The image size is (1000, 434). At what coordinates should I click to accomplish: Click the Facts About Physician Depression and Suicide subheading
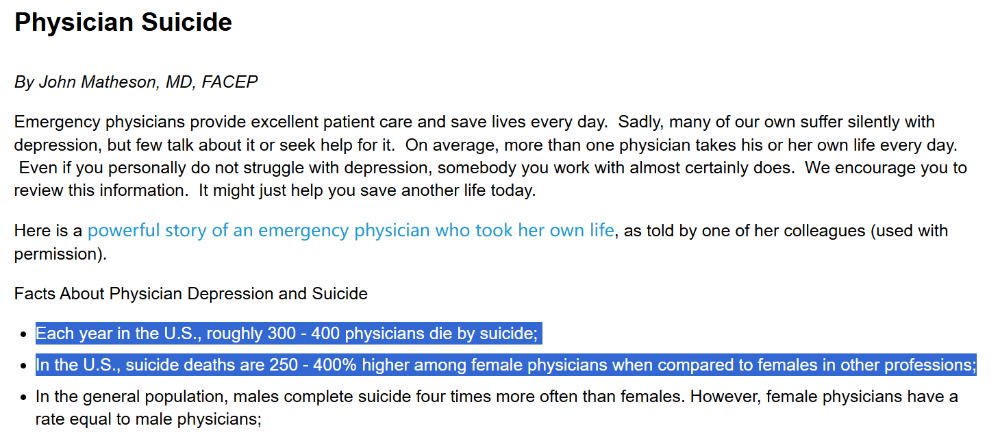click(190, 294)
